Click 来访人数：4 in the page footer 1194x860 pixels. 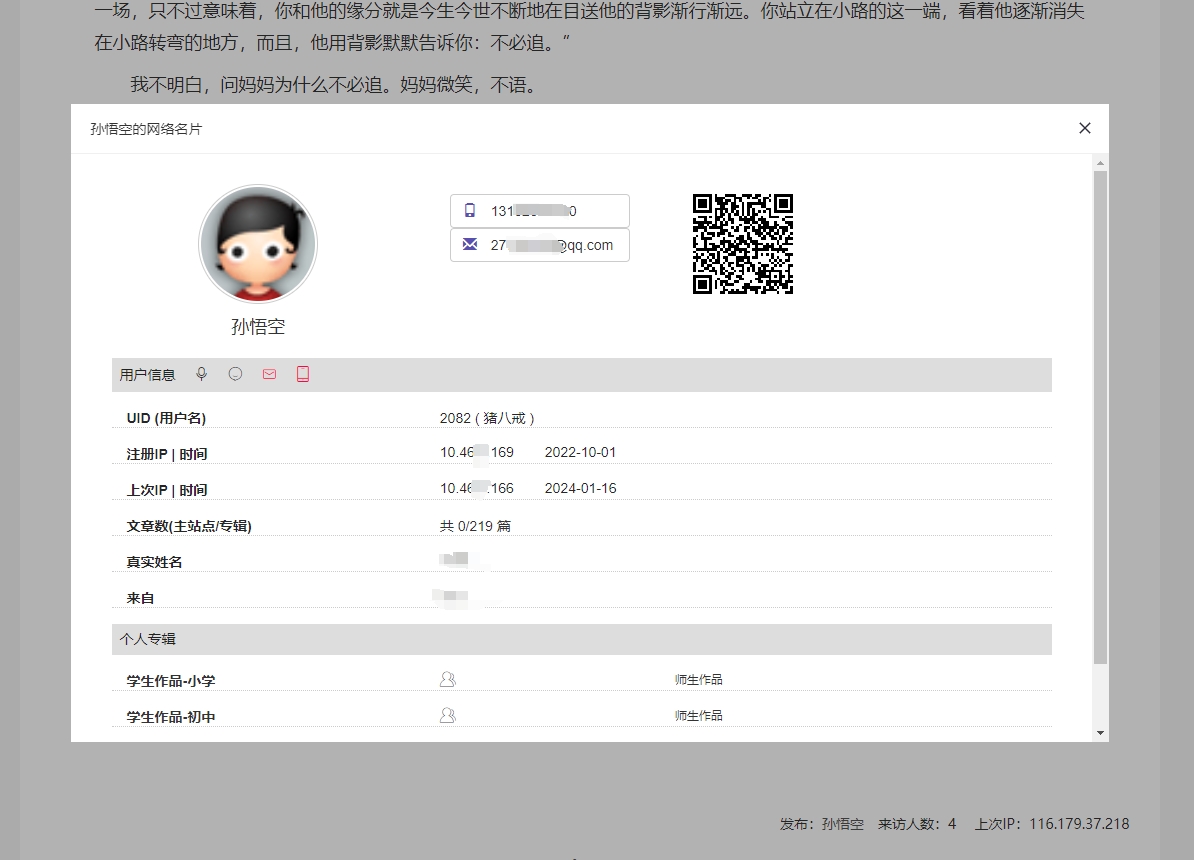(917, 823)
